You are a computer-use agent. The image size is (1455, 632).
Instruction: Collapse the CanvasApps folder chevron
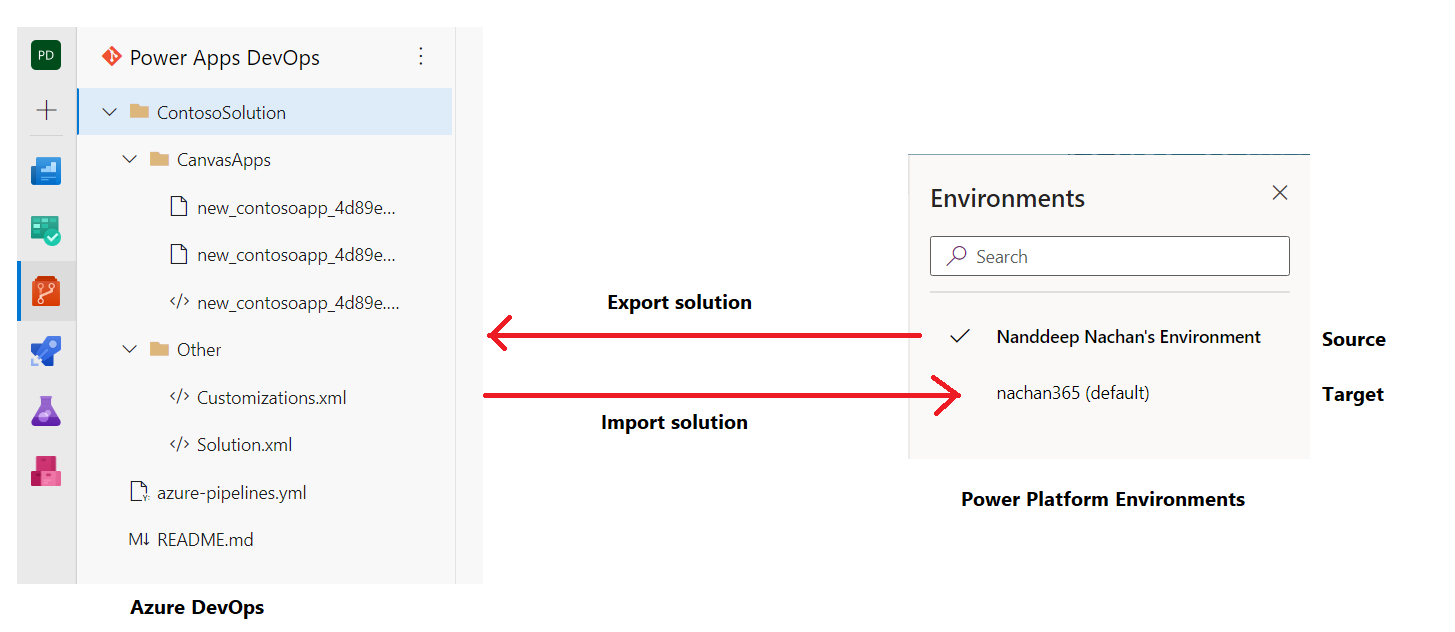pos(129,159)
